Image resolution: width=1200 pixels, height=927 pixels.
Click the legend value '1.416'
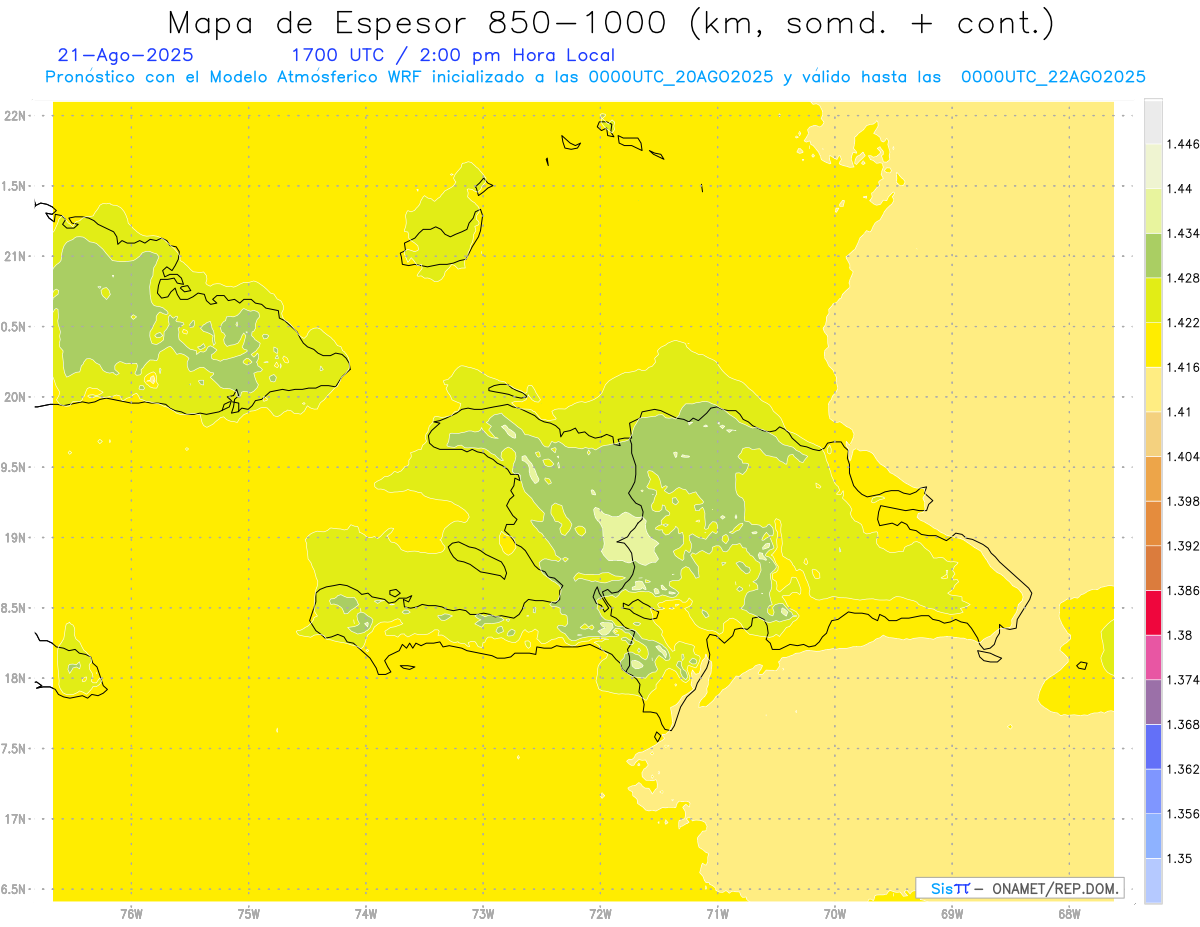(1183, 367)
